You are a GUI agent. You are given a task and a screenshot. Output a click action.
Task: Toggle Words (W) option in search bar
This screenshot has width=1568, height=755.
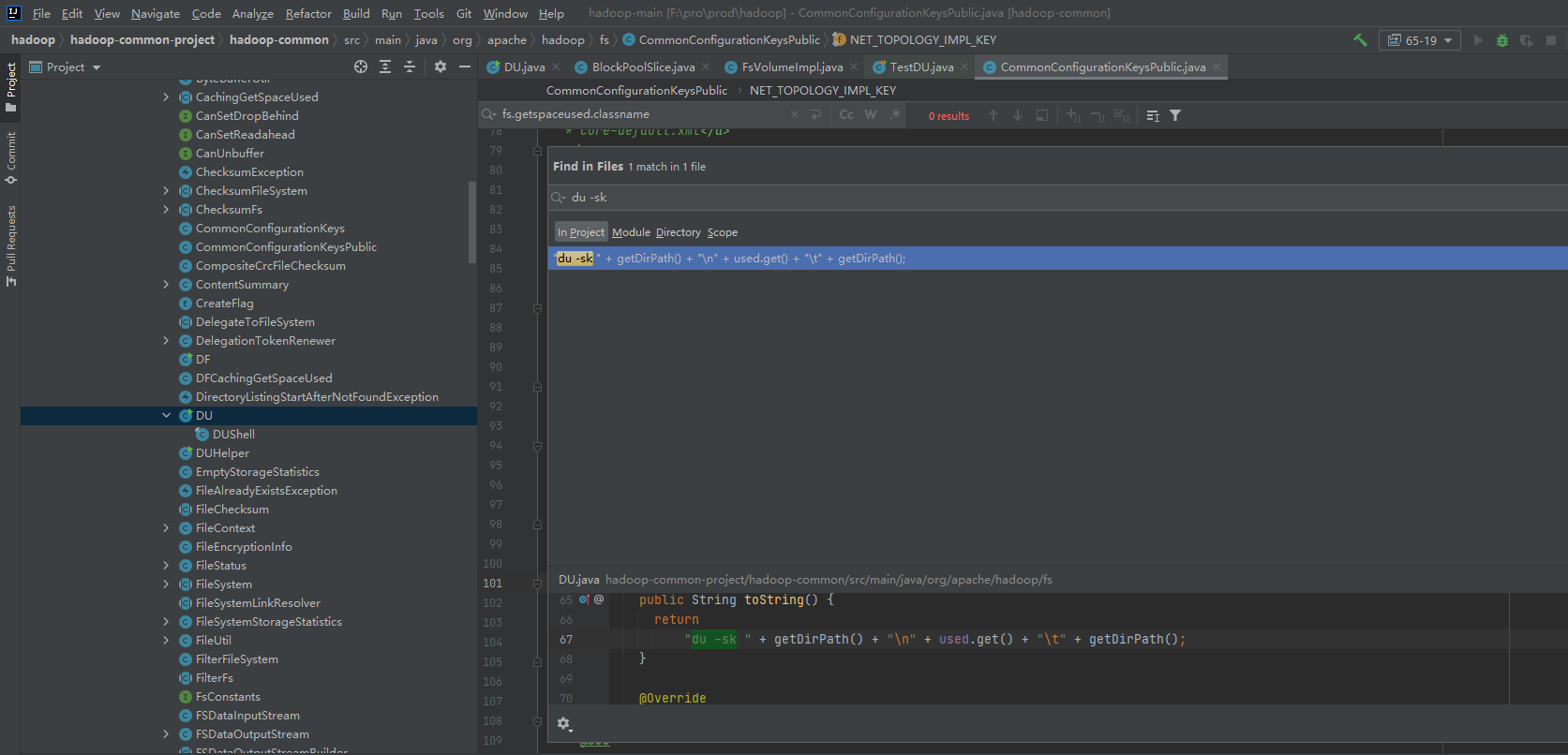[x=871, y=114]
